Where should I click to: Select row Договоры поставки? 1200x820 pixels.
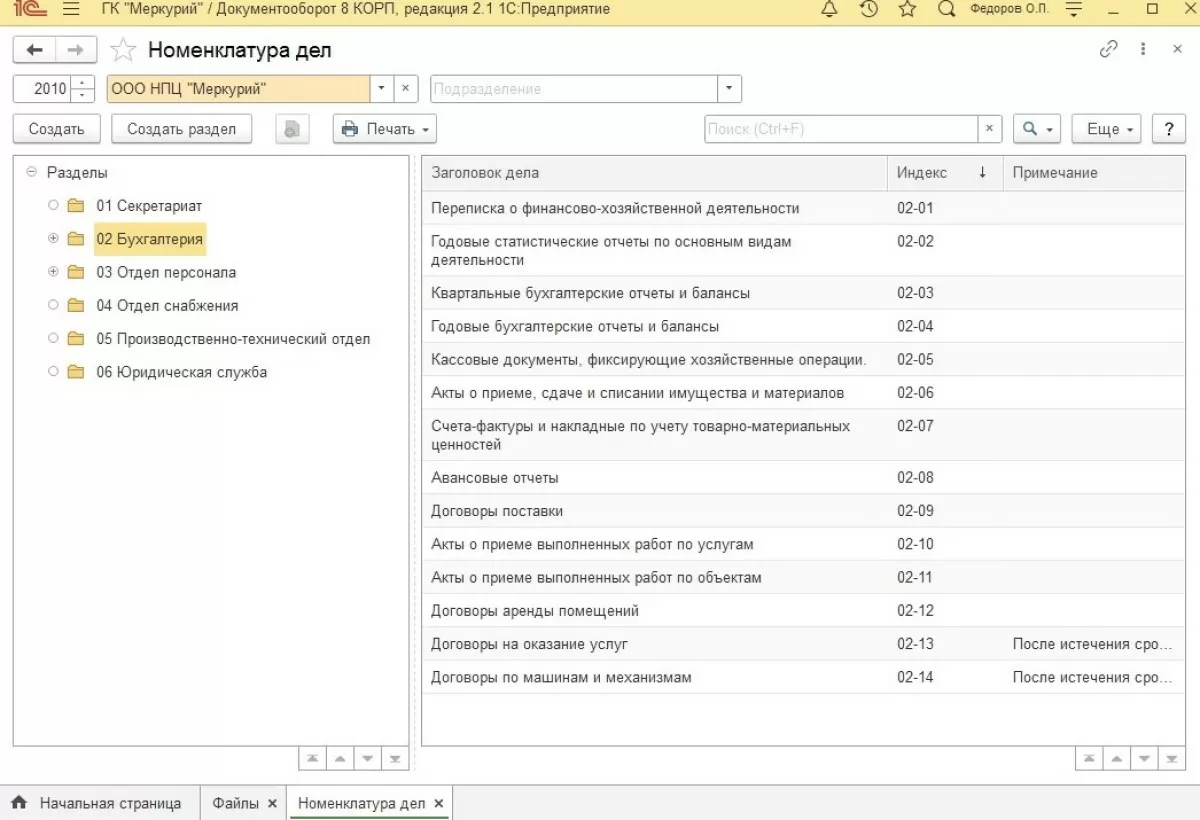tap(804, 511)
